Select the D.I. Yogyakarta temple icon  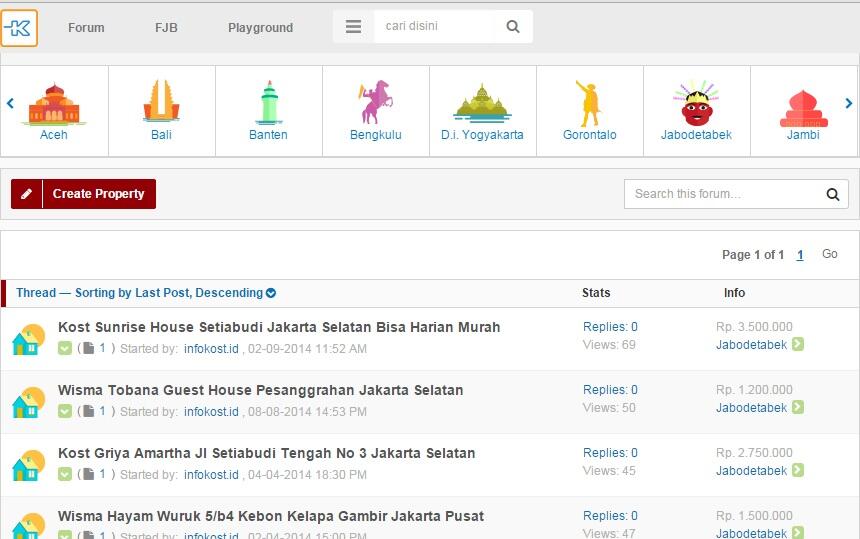[x=482, y=103]
